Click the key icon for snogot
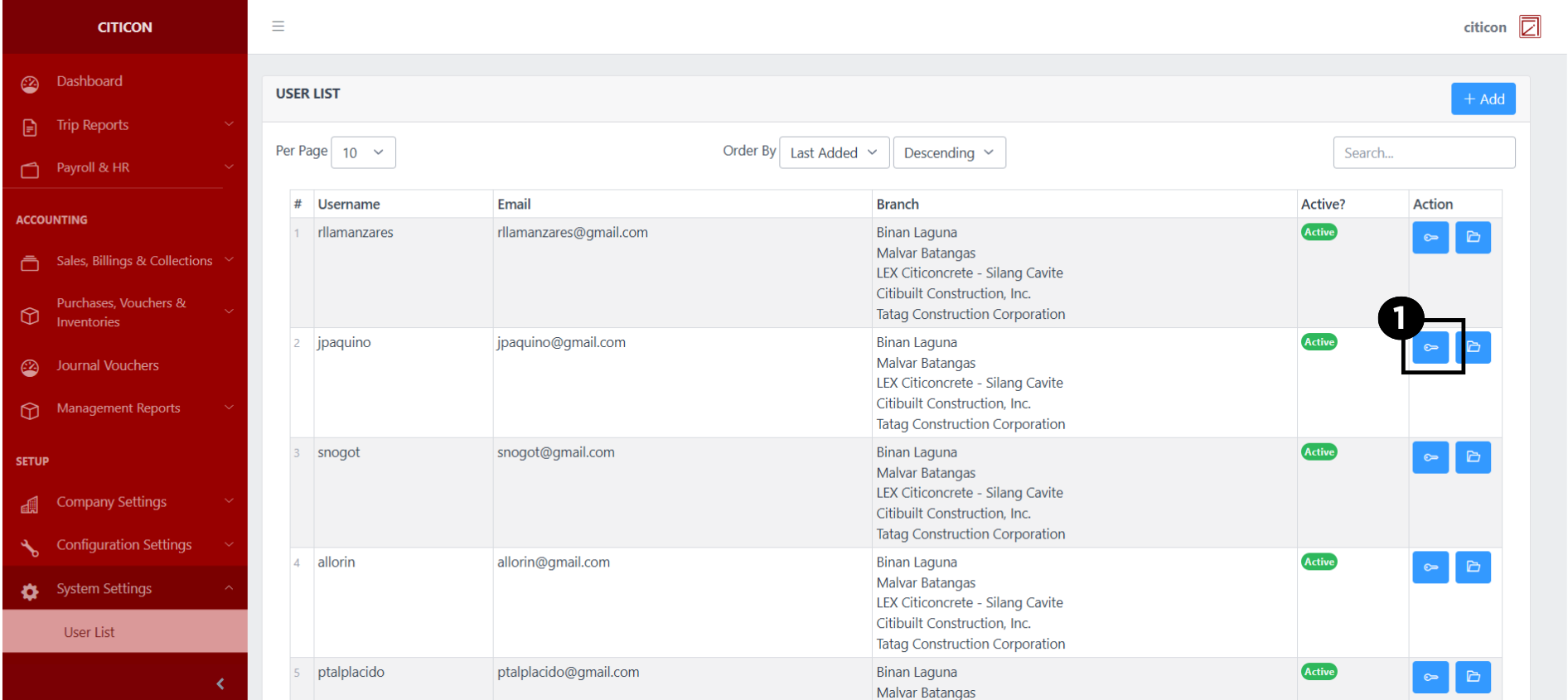The height and width of the screenshot is (700, 1568). (x=1430, y=457)
